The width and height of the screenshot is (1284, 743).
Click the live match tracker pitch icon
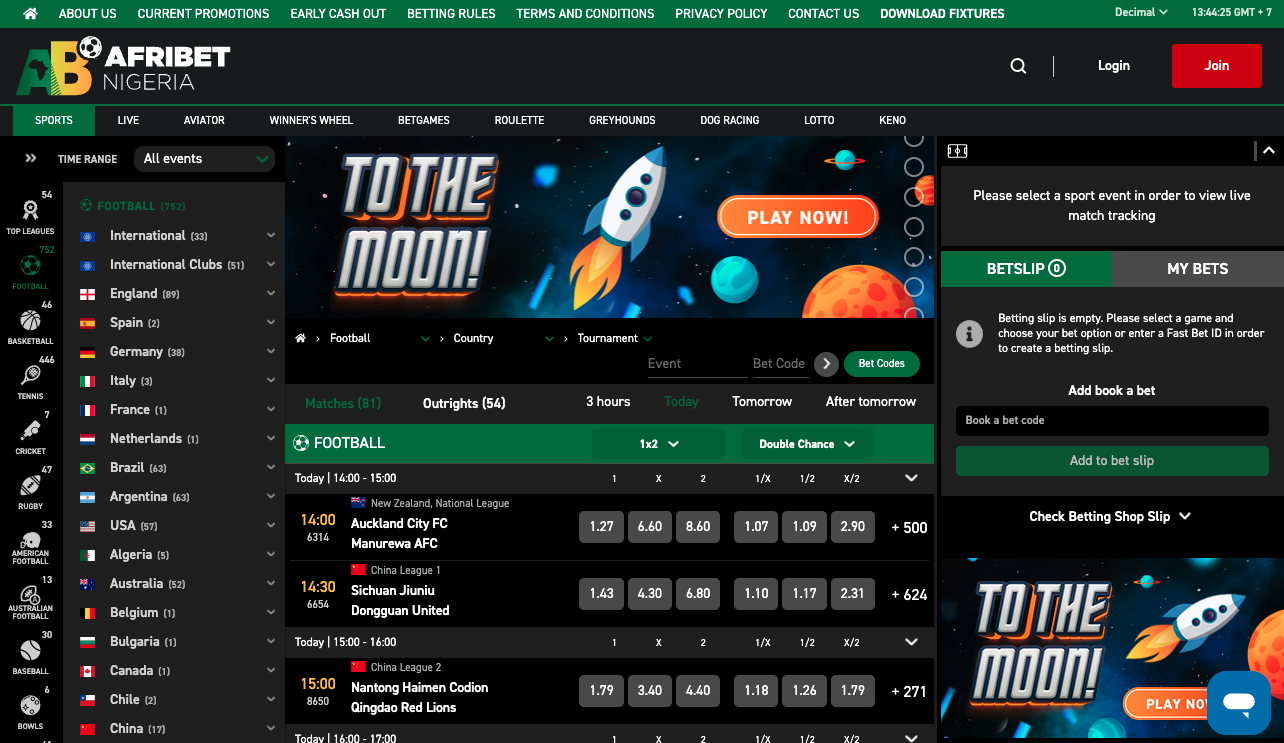[x=957, y=151]
